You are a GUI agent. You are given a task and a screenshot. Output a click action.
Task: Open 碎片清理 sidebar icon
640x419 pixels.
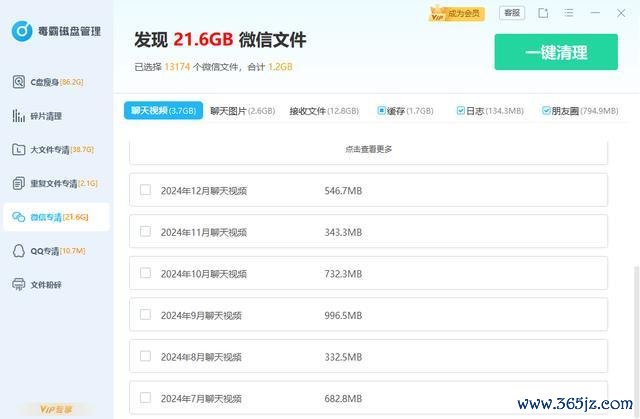(18, 116)
